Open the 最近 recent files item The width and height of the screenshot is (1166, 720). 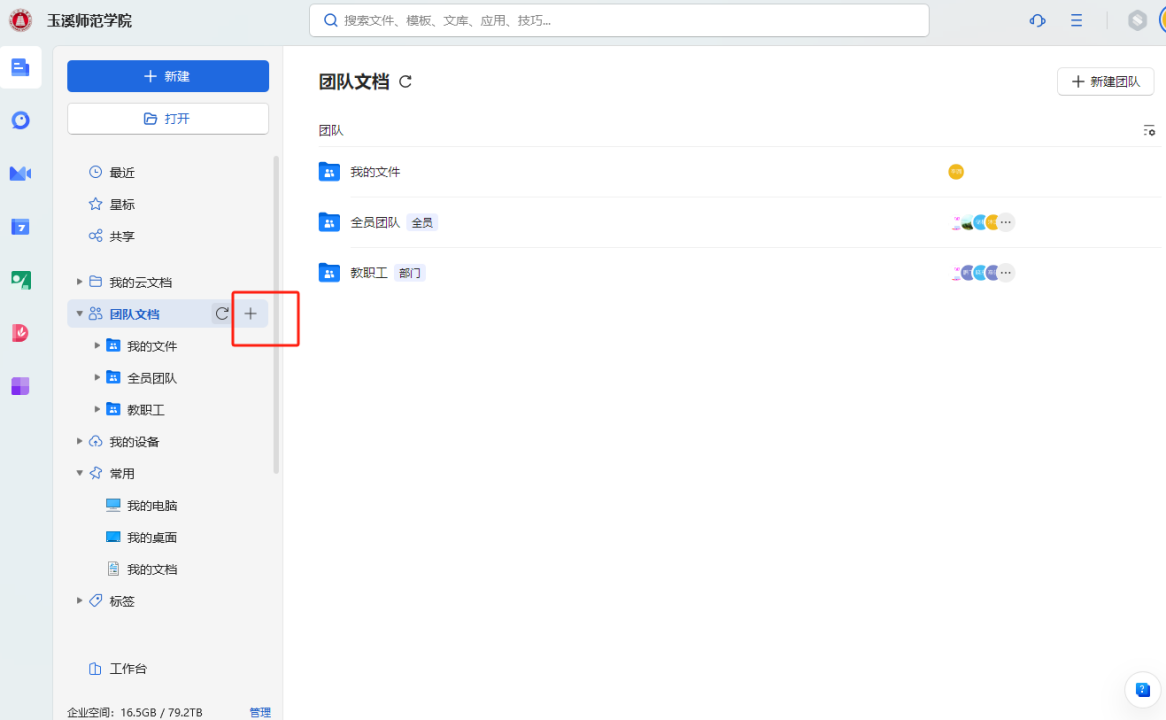[x=122, y=173]
